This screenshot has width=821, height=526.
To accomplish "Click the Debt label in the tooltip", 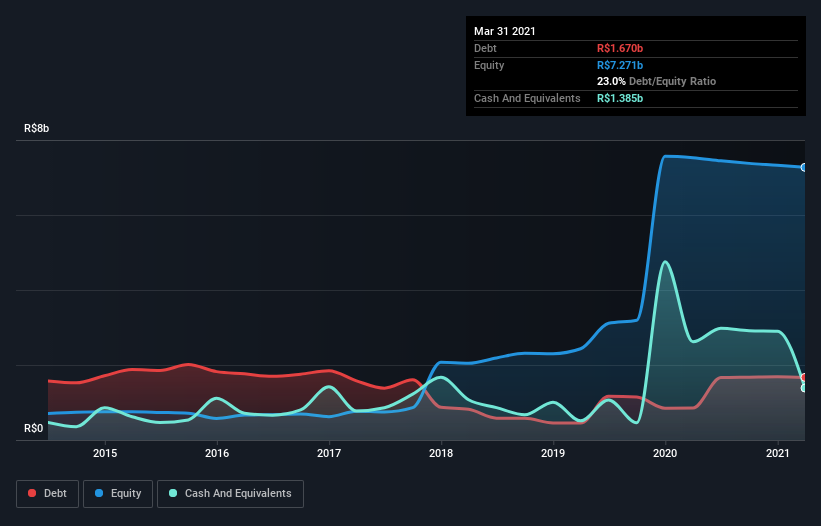I will [x=485, y=48].
